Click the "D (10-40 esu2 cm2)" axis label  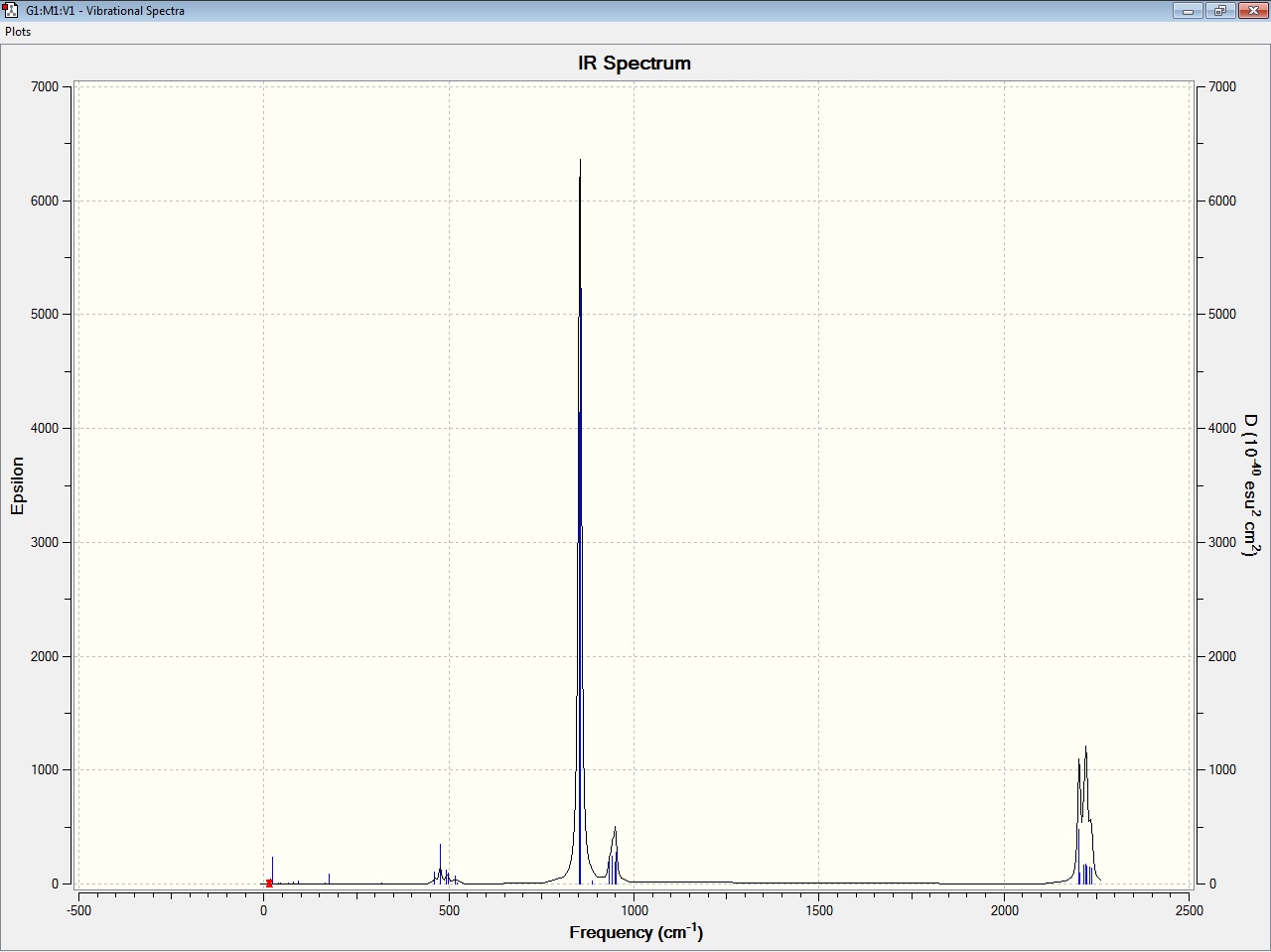coord(1252,485)
